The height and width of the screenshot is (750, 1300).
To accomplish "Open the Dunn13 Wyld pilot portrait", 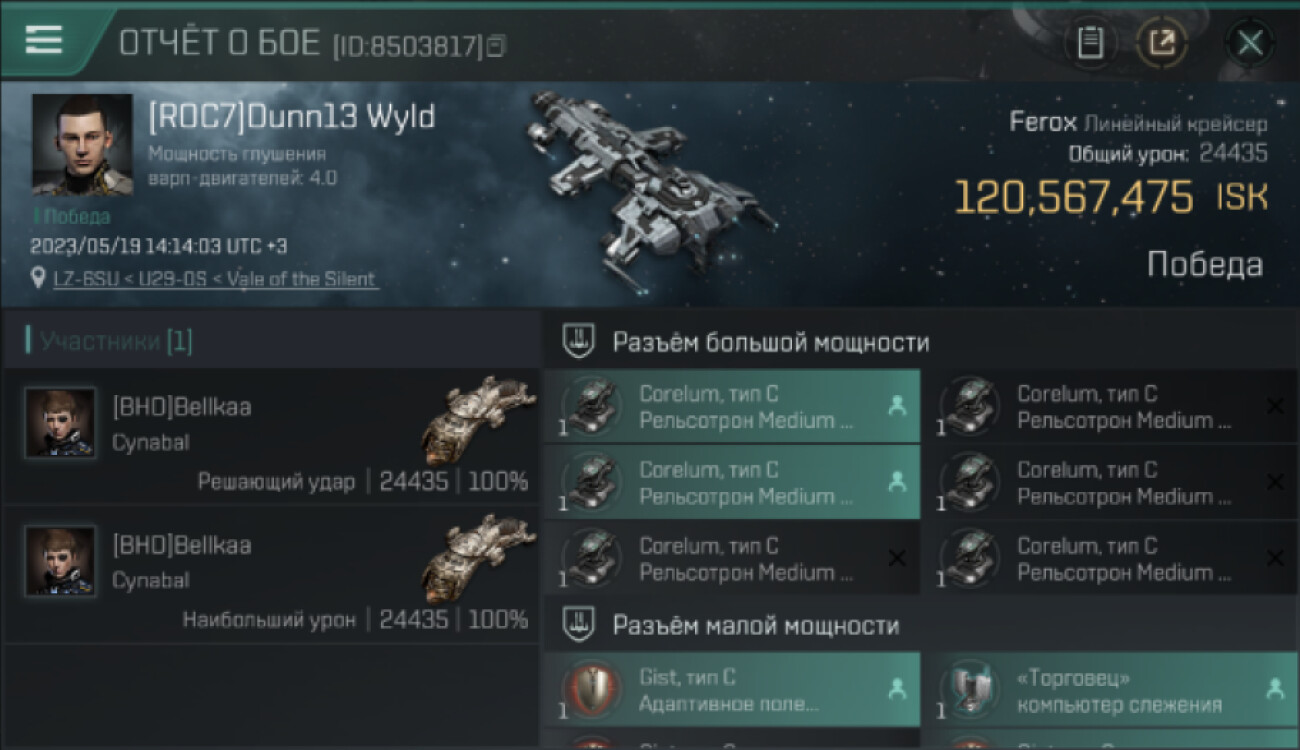I will click(x=82, y=145).
